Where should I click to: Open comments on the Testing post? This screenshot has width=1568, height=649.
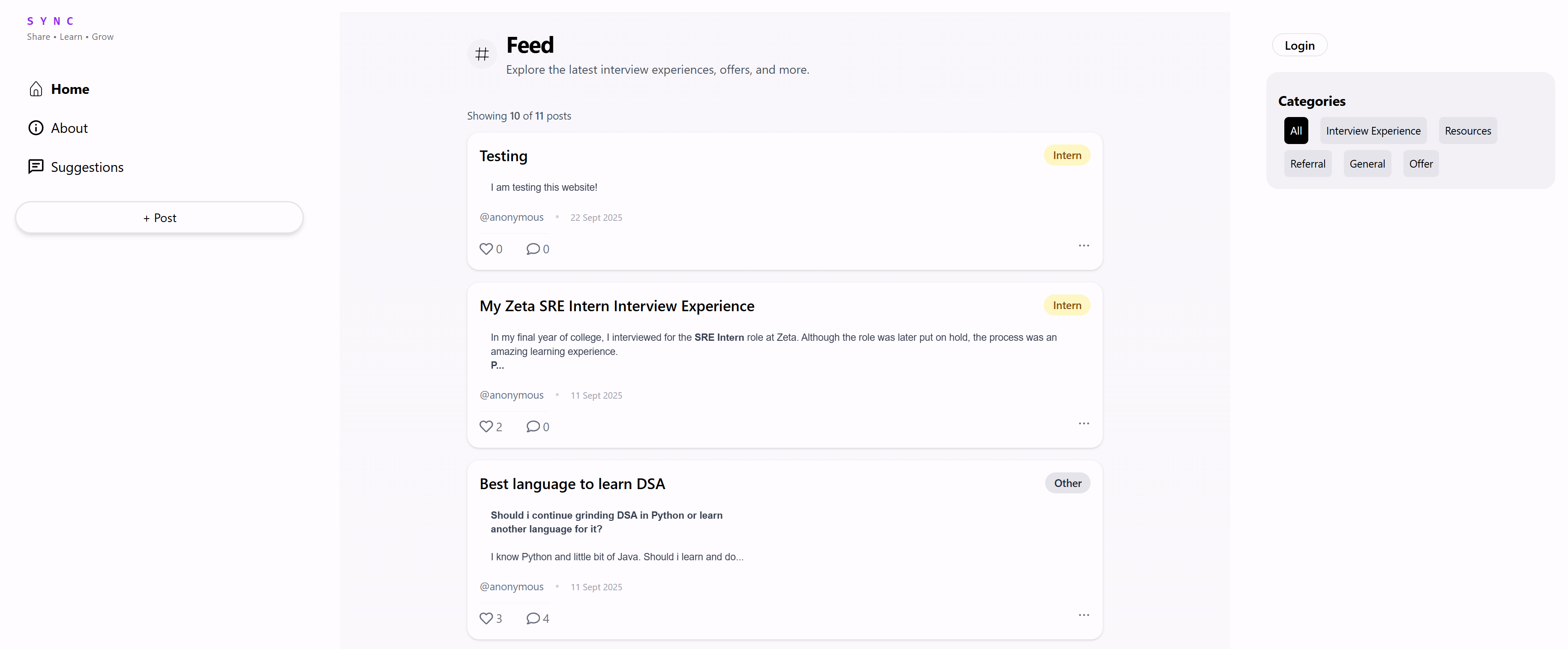tap(533, 248)
